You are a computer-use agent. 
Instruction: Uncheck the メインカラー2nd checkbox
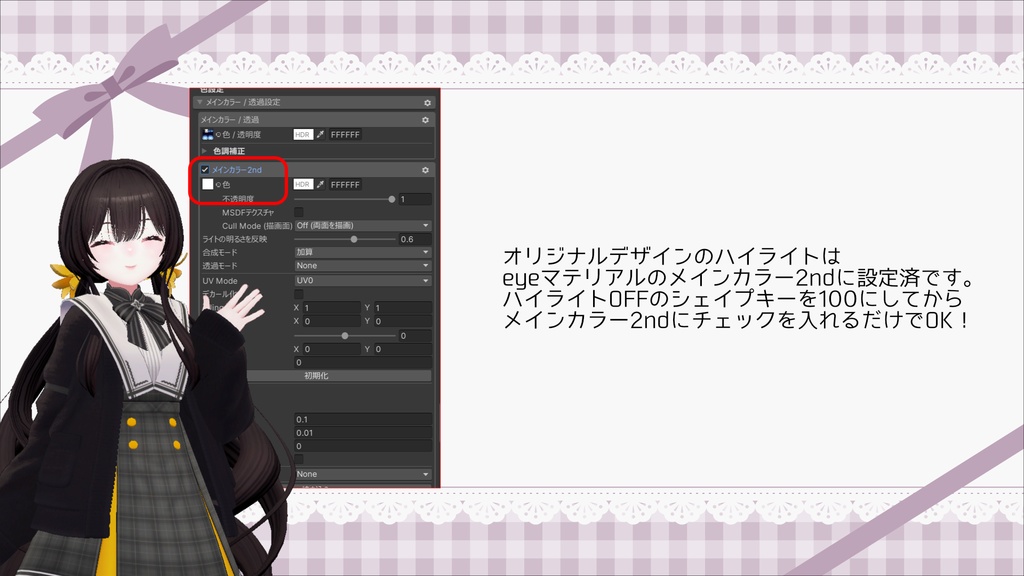click(205, 170)
